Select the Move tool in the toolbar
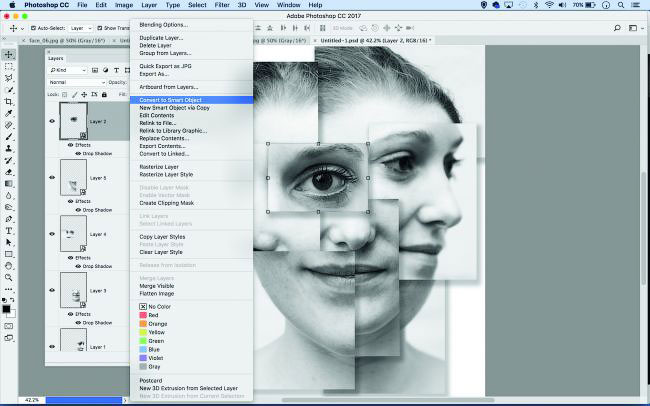This screenshot has width=650, height=406. coord(9,54)
